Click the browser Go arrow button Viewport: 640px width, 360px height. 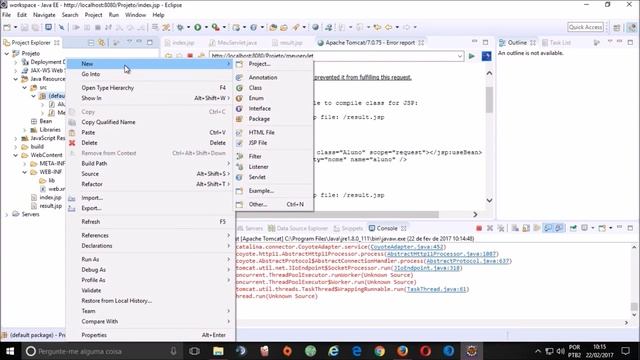tap(472, 56)
